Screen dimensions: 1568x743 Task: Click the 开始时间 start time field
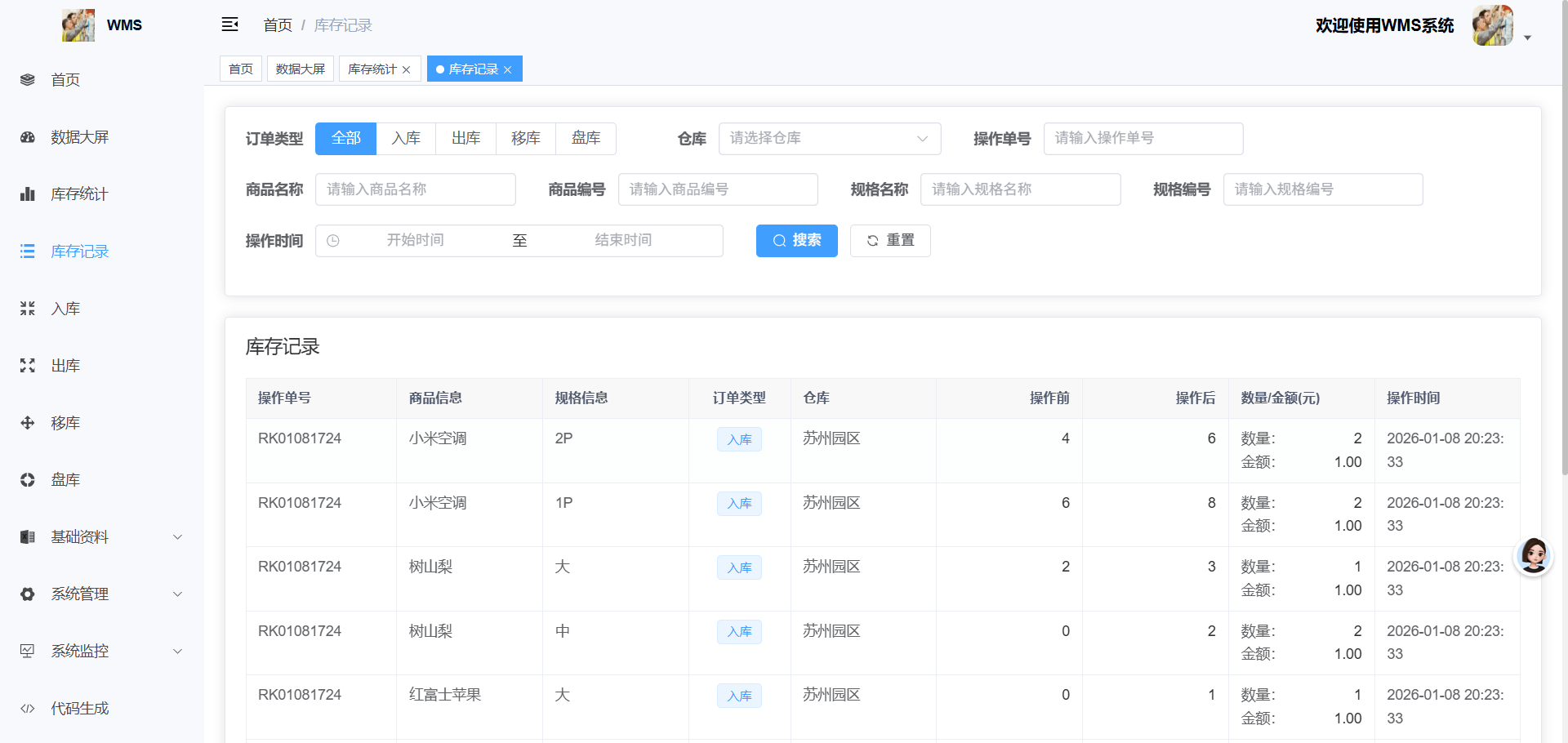414,240
